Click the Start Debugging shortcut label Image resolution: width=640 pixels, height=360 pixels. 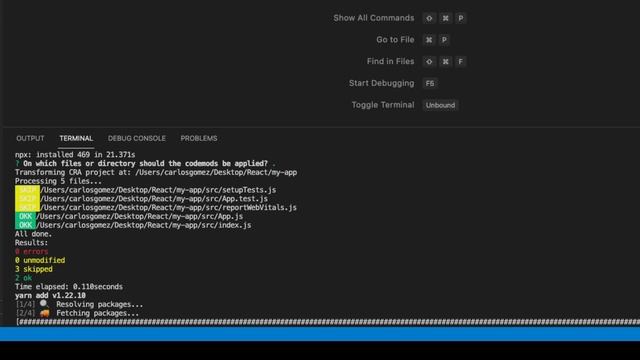pos(381,83)
